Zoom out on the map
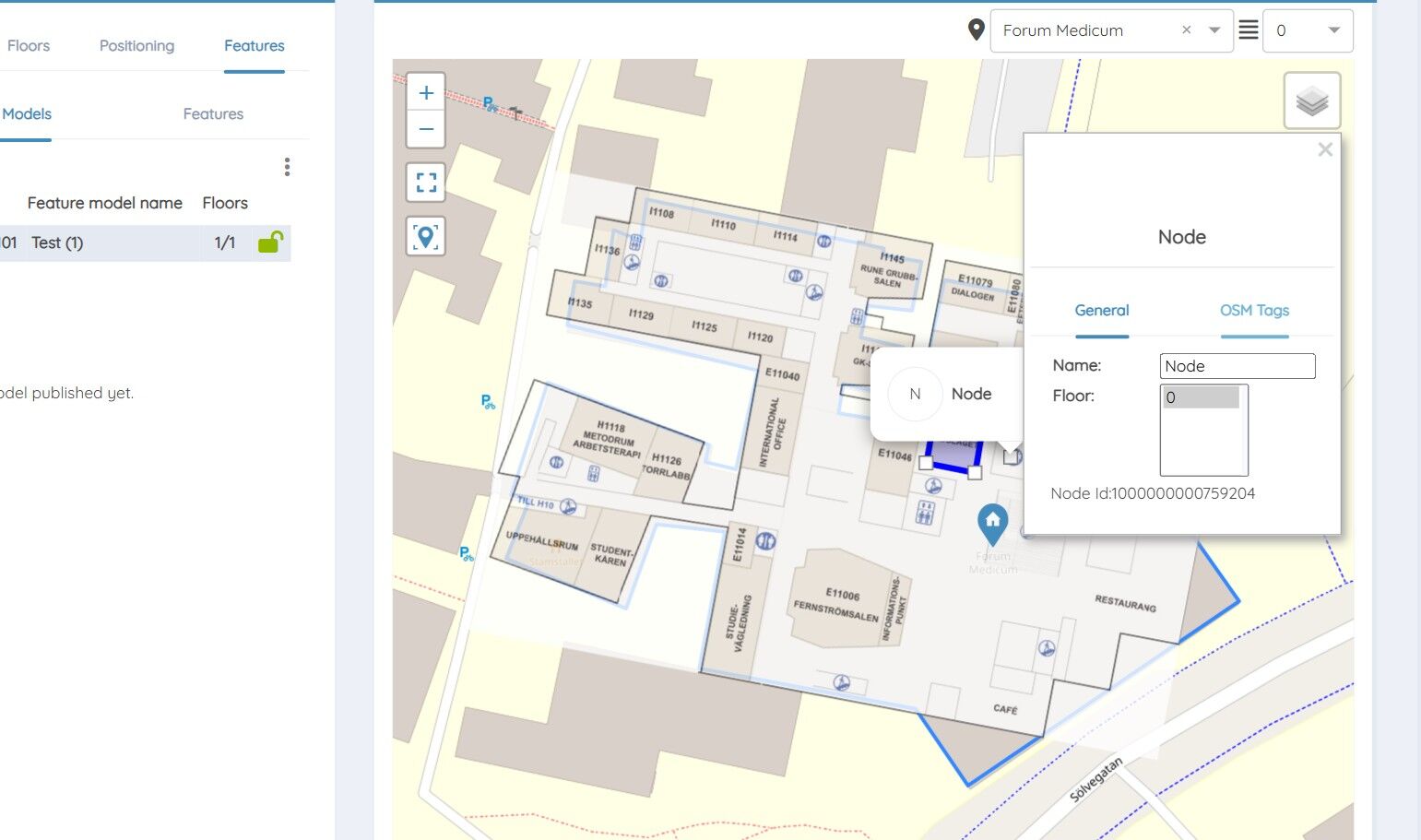The height and width of the screenshot is (840, 1421). tap(426, 129)
